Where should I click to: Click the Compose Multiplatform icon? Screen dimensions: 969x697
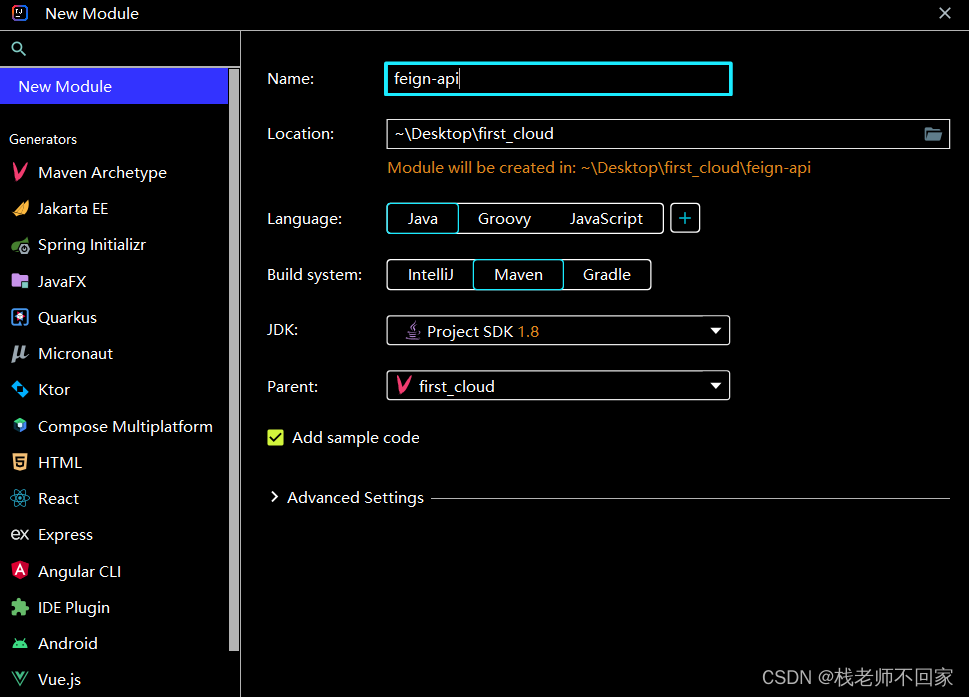click(20, 425)
